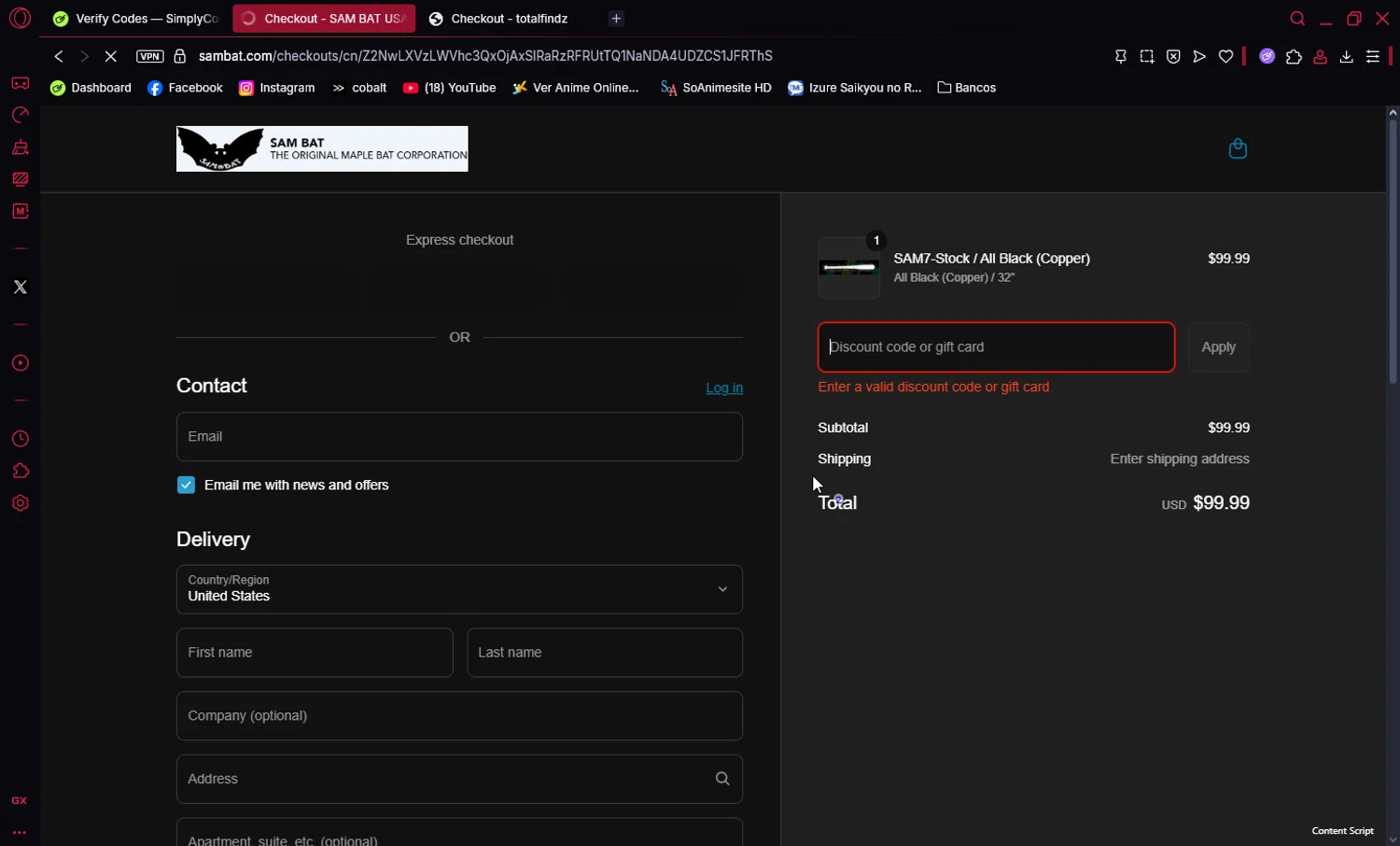Viewport: 1400px width, 846px height.
Task: Click the Apply discount button
Action: click(1218, 346)
